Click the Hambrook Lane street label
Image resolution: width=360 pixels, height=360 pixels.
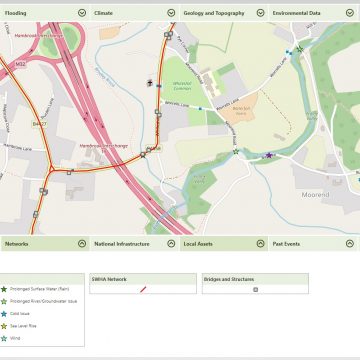click(x=18, y=147)
